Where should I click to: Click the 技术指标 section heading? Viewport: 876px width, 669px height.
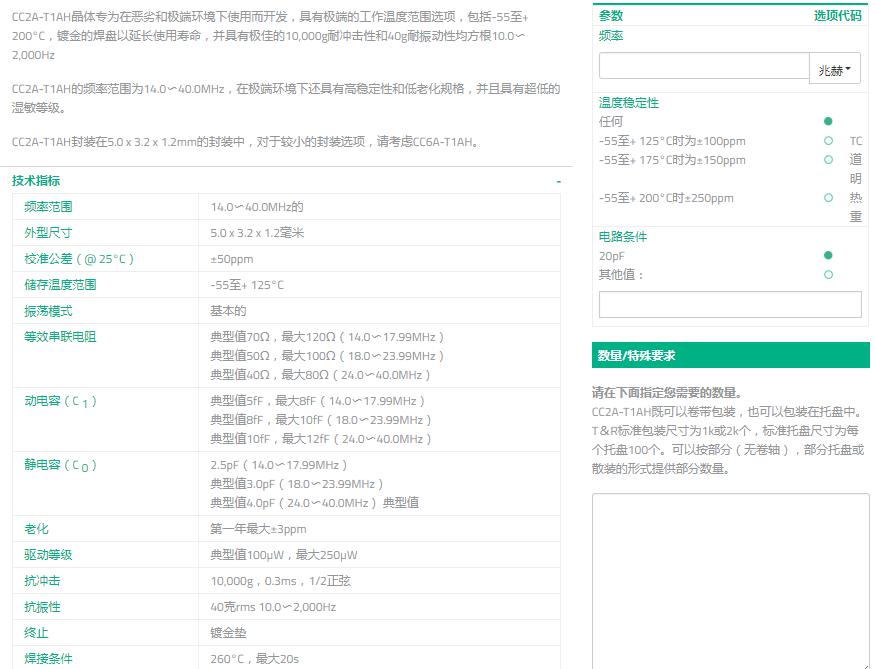tap(36, 181)
